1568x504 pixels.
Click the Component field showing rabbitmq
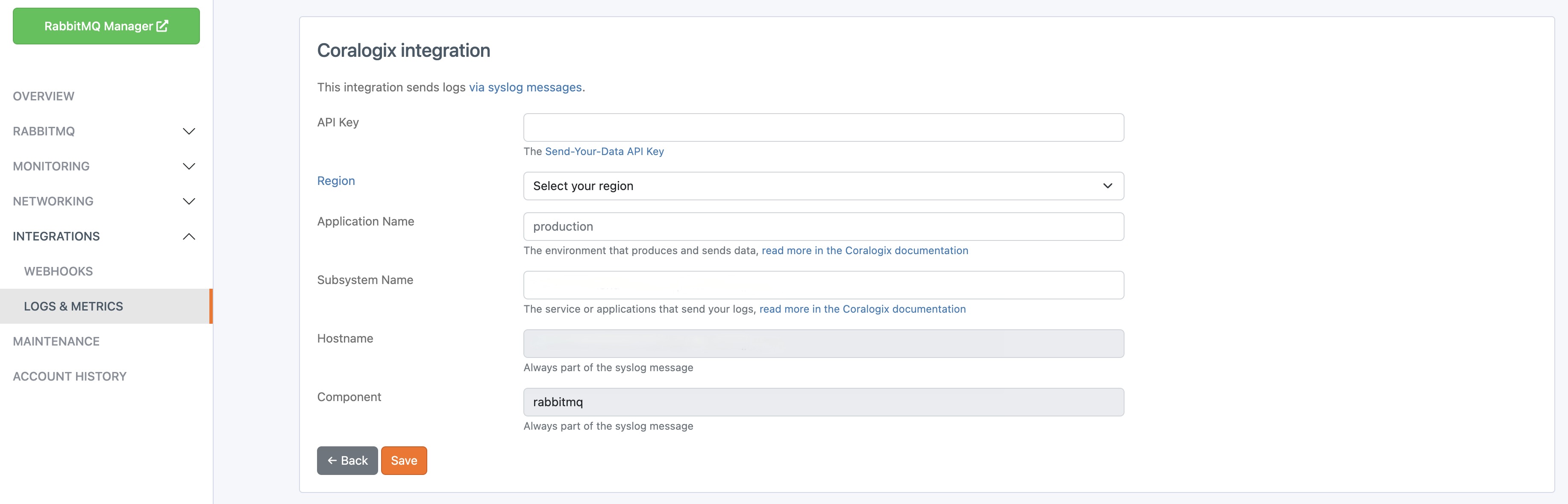[824, 402]
